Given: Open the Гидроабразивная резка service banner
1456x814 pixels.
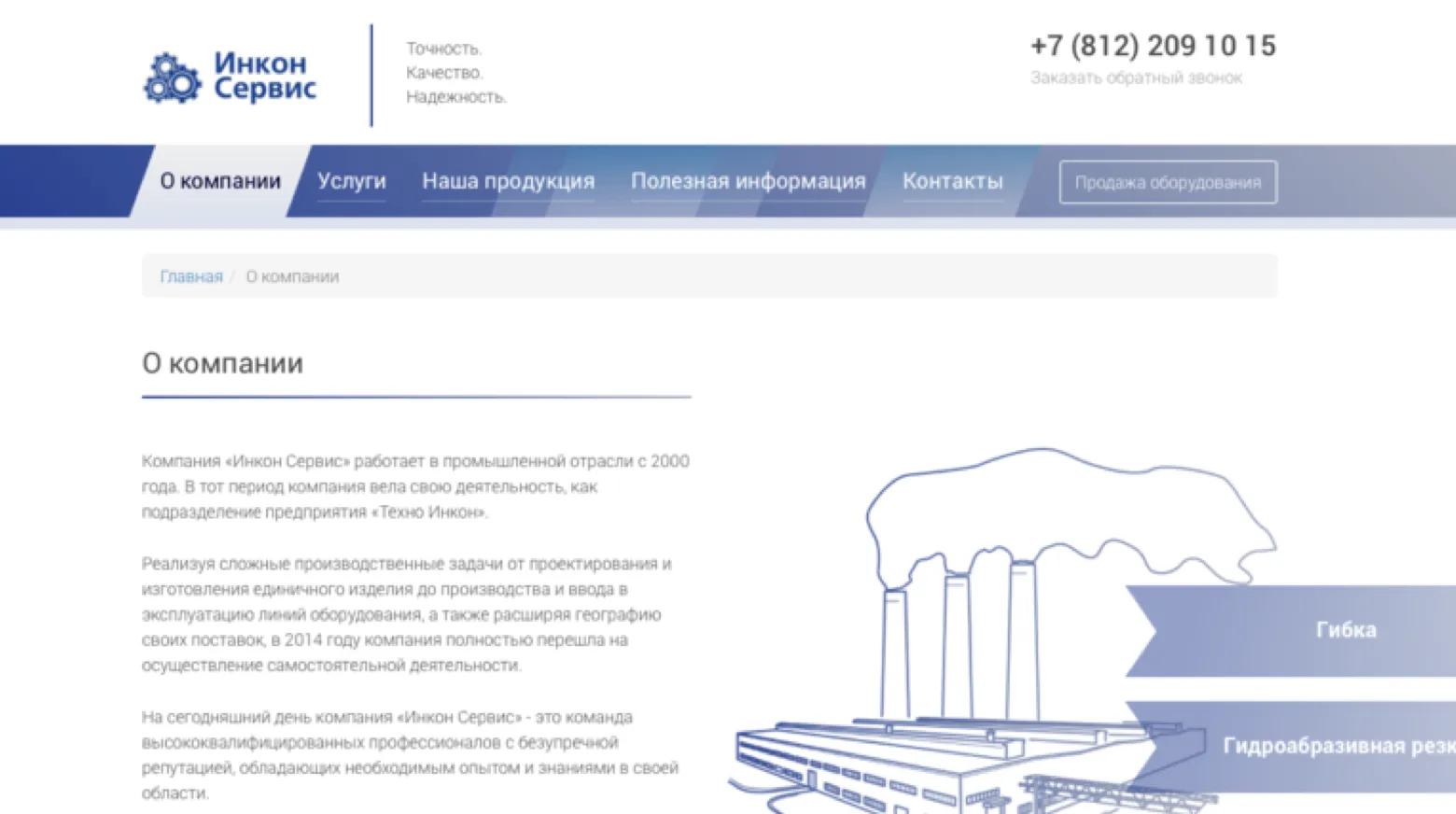Looking at the screenshot, I should [x=1291, y=746].
